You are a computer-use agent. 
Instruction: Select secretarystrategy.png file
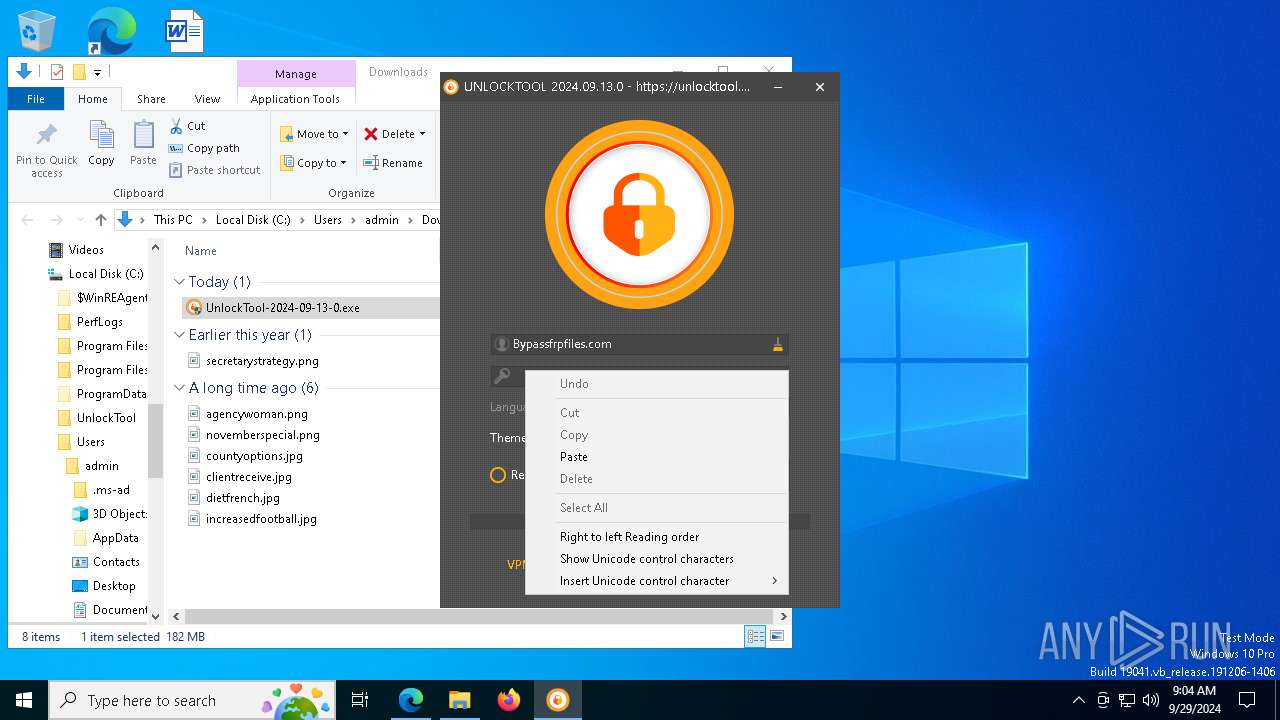point(262,361)
